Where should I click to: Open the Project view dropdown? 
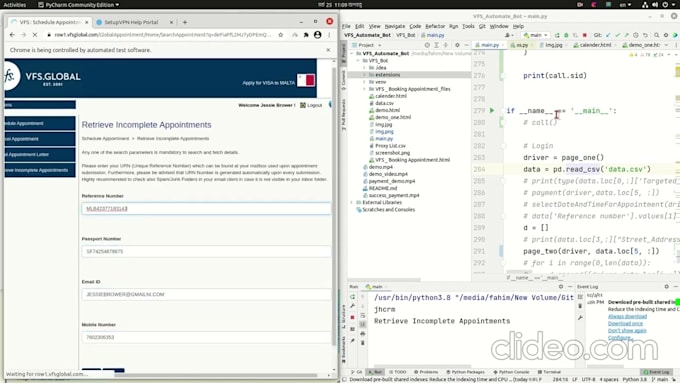click(x=367, y=45)
